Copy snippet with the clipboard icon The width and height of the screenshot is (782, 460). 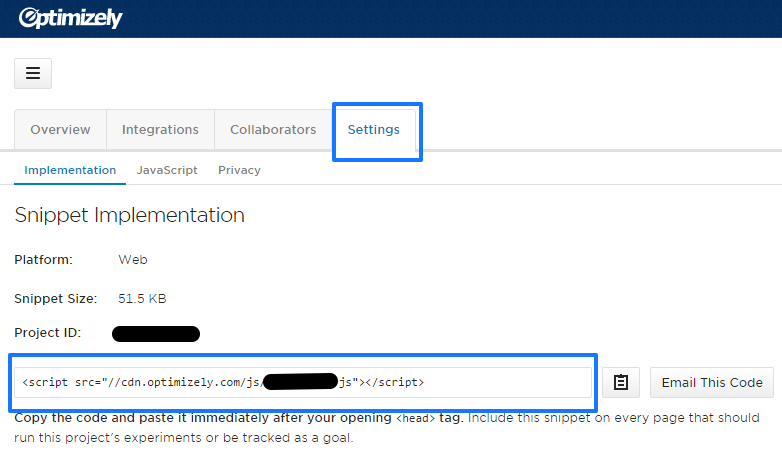tap(621, 383)
